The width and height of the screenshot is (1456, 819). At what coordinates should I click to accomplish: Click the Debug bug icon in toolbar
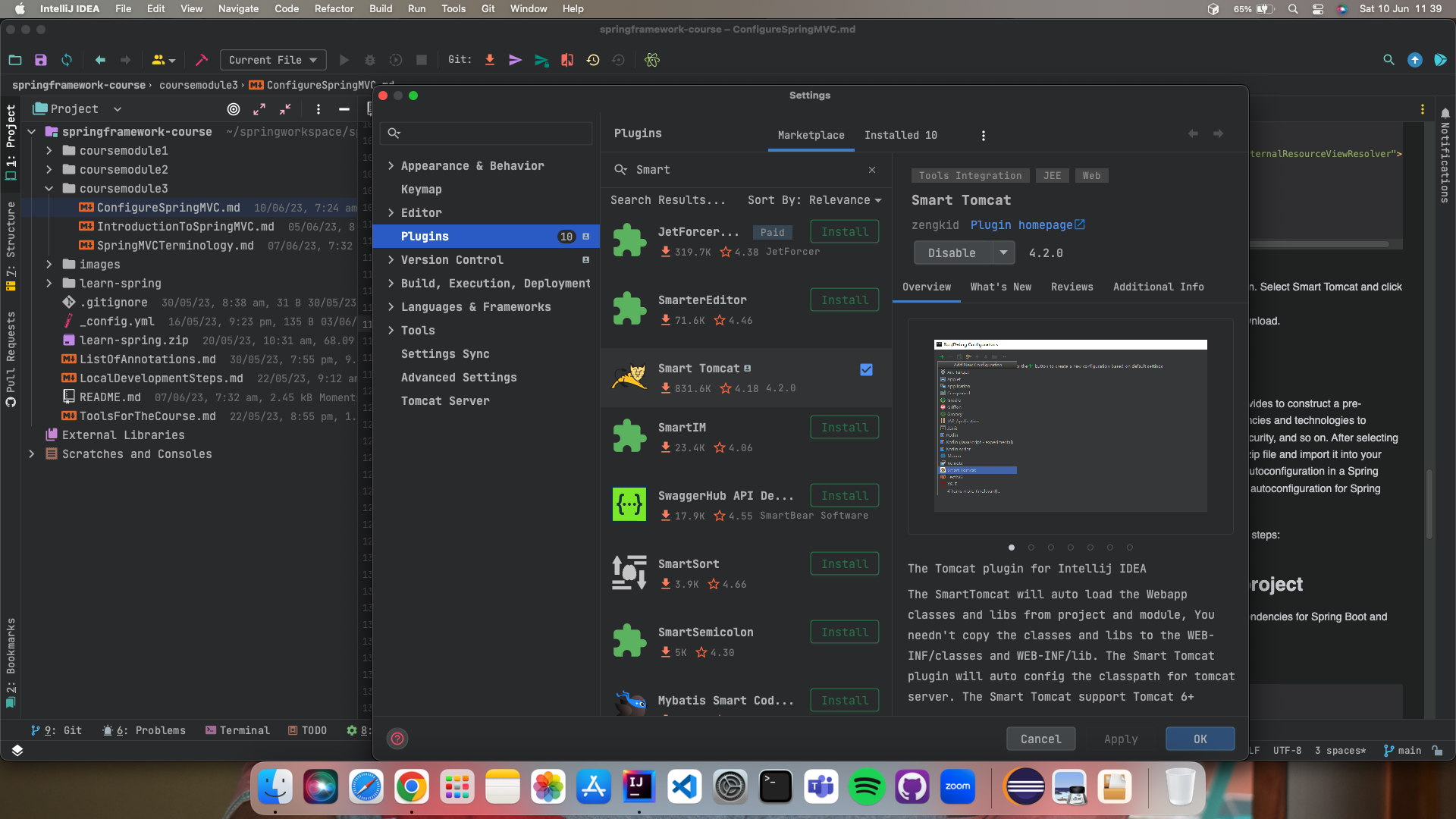click(370, 60)
